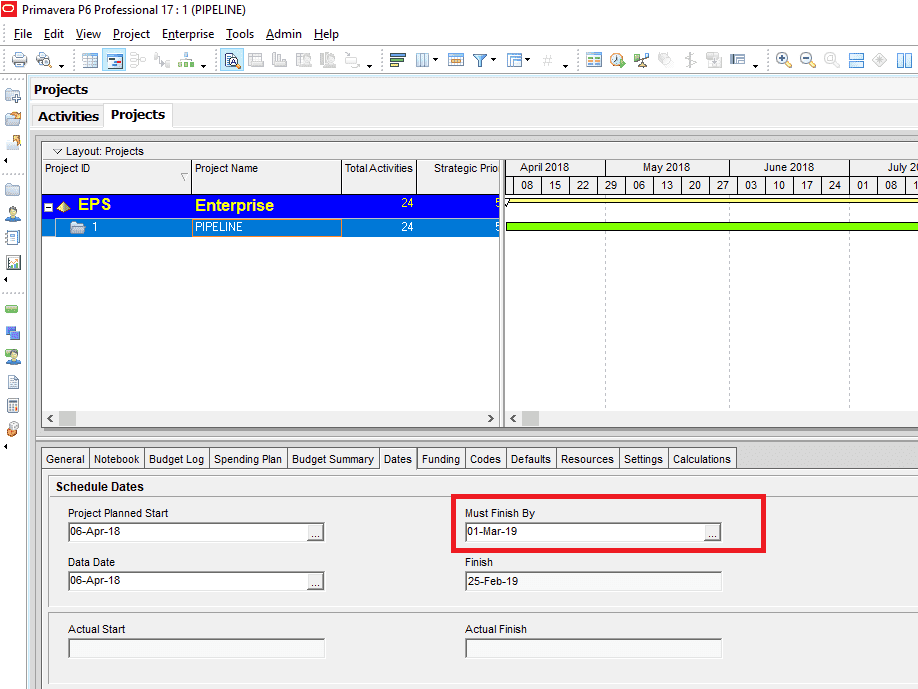
Task: Open the dice risk icon in sidebar
Action: pyautogui.click(x=13, y=429)
